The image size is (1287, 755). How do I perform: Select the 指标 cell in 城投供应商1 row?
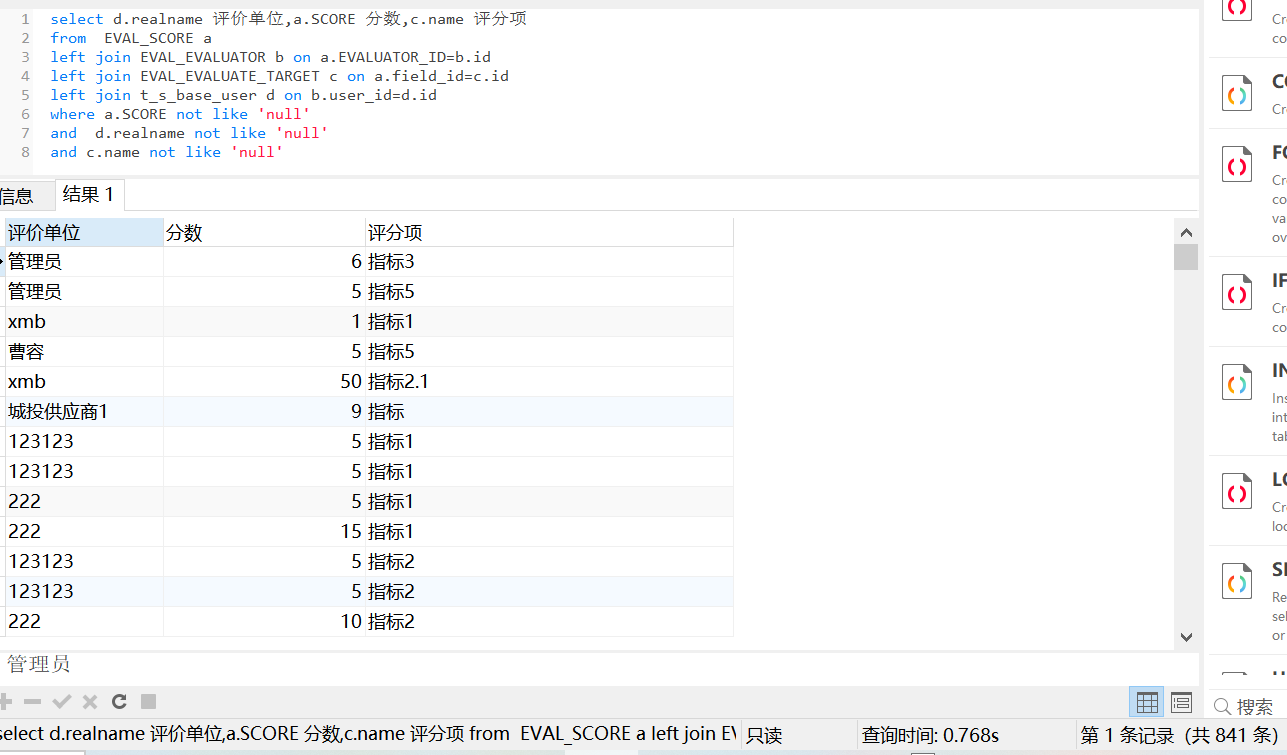coord(549,412)
